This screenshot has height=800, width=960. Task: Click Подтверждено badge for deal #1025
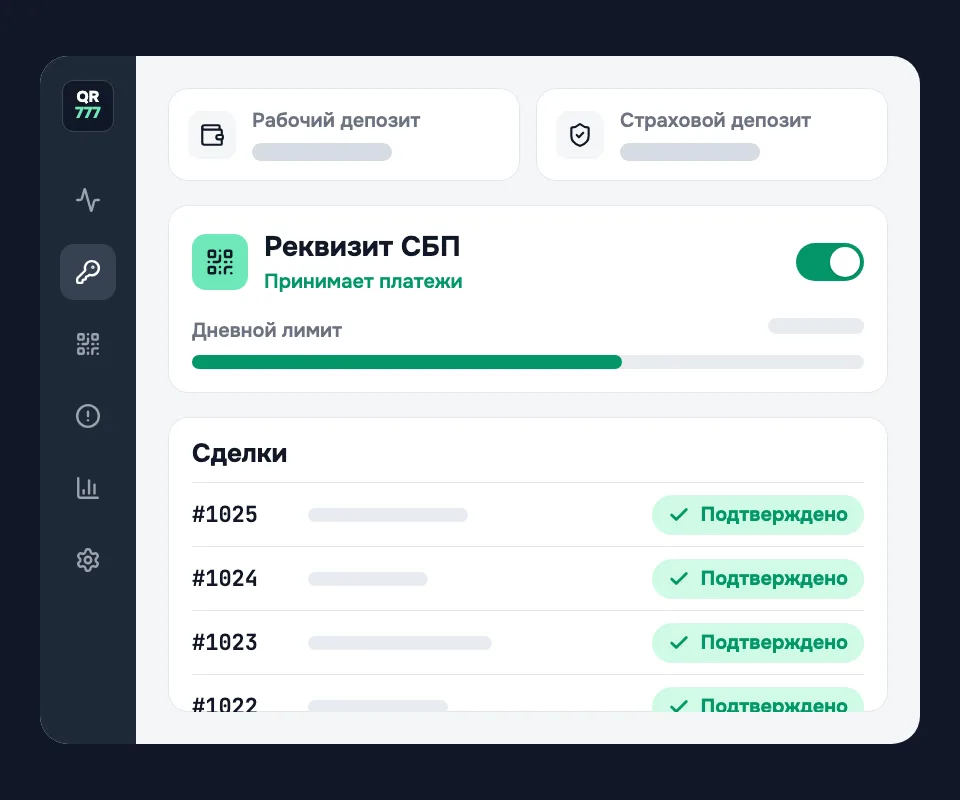[x=758, y=515]
